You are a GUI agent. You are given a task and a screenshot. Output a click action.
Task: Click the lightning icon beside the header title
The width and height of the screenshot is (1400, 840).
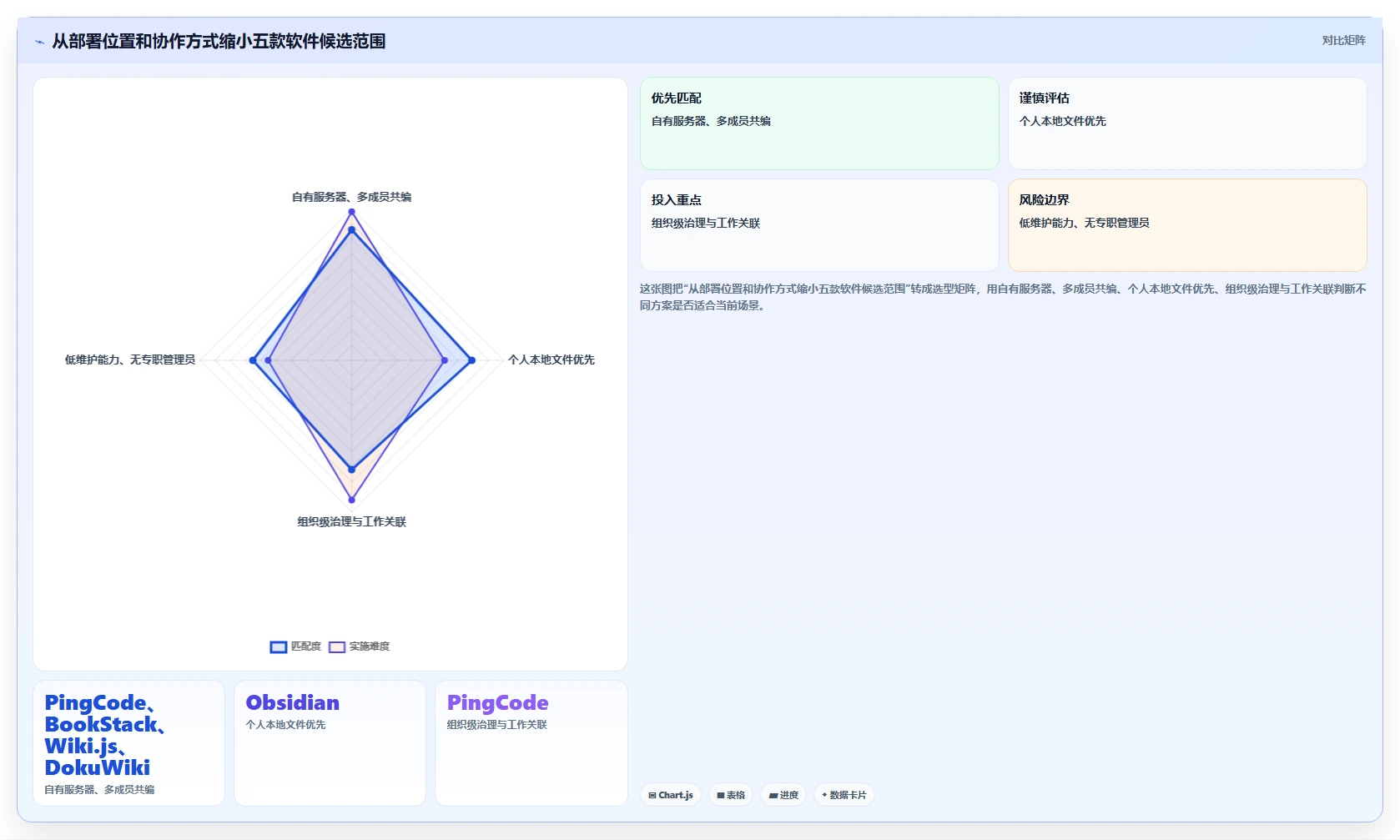(x=39, y=42)
